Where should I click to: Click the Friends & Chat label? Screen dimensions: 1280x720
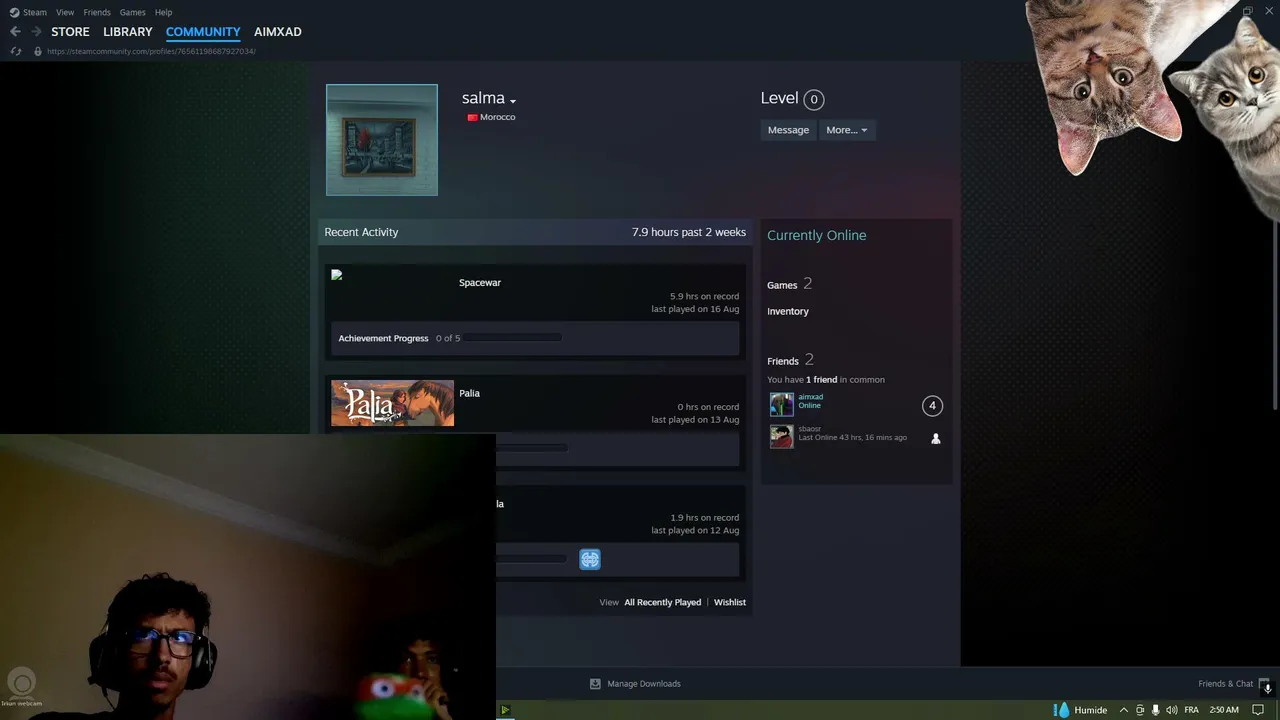[1226, 684]
